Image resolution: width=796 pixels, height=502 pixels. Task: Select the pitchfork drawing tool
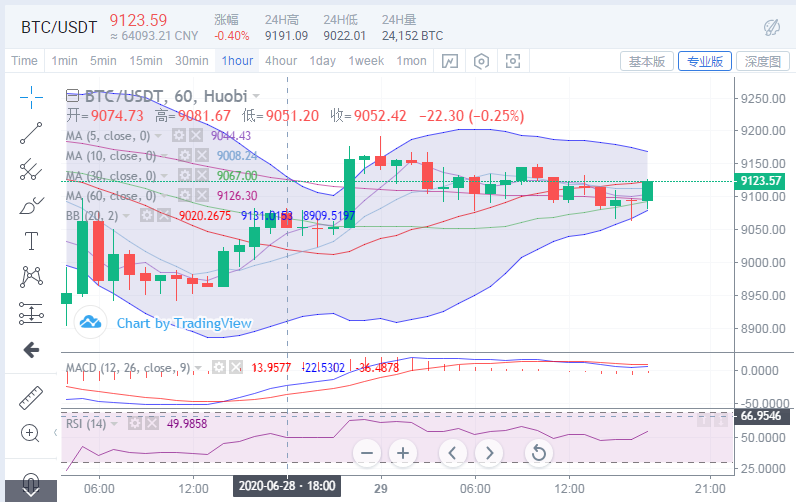(31, 168)
